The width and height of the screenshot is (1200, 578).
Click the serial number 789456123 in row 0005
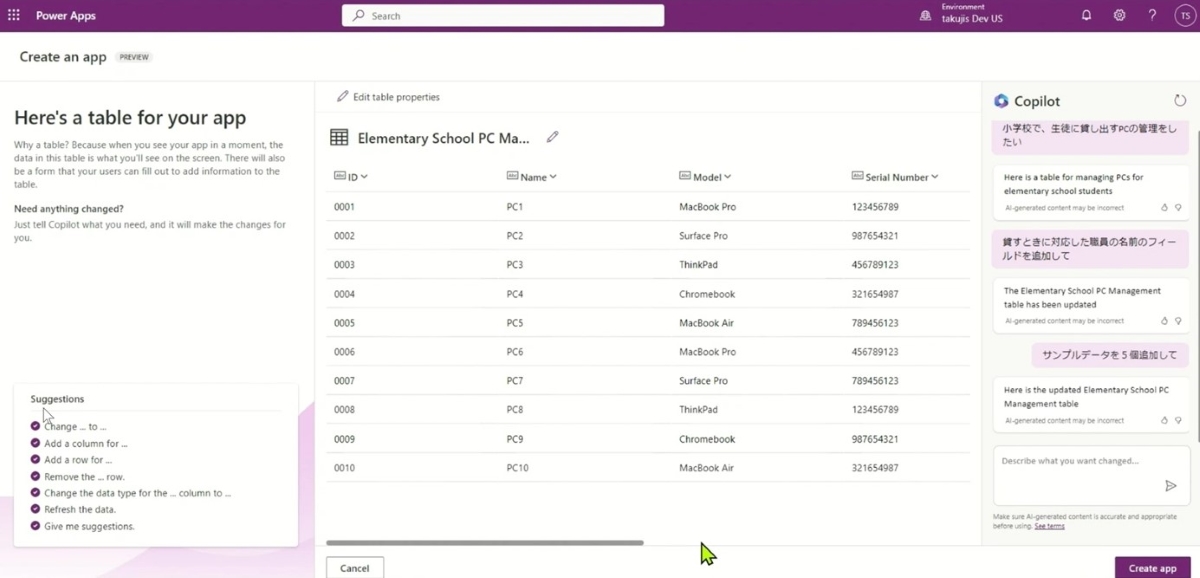pyautogui.click(x=875, y=323)
